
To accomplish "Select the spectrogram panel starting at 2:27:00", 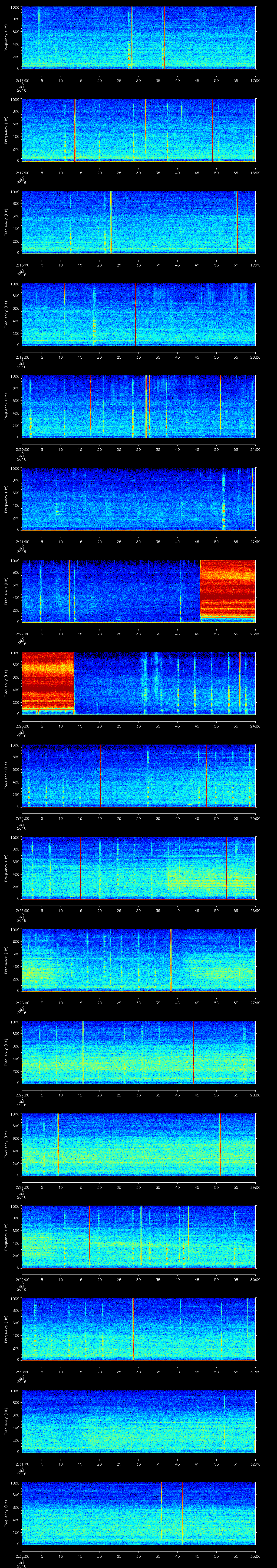I will click(x=138, y=1052).
